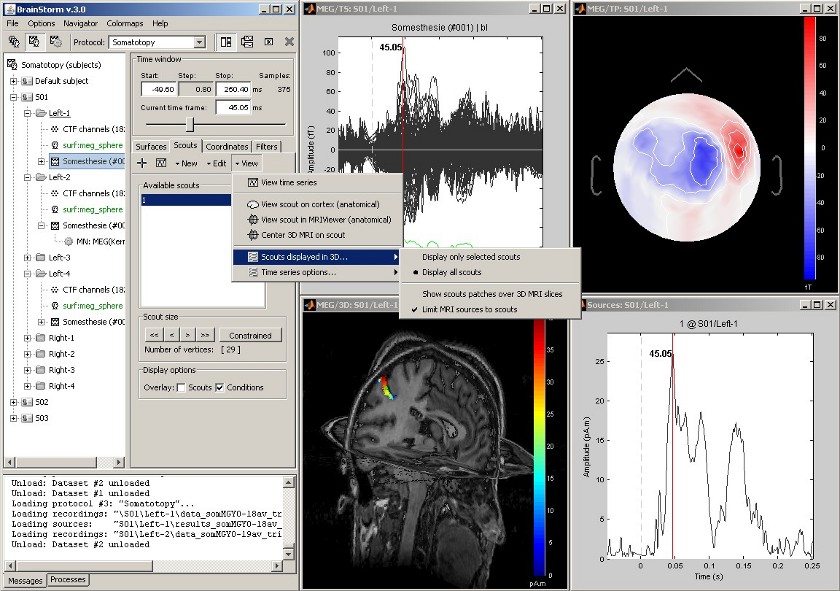Click the >> scout size button
Screen dimensions: 840x591
[x=206, y=335]
